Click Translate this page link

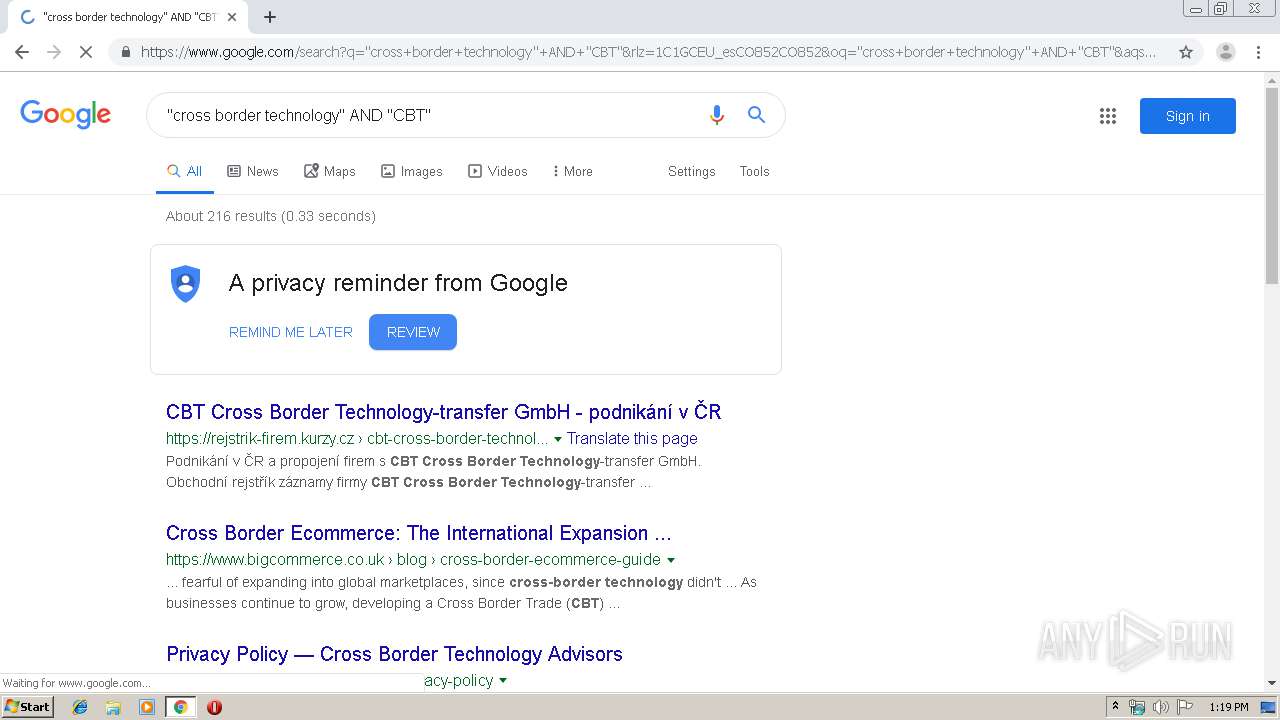coord(632,438)
